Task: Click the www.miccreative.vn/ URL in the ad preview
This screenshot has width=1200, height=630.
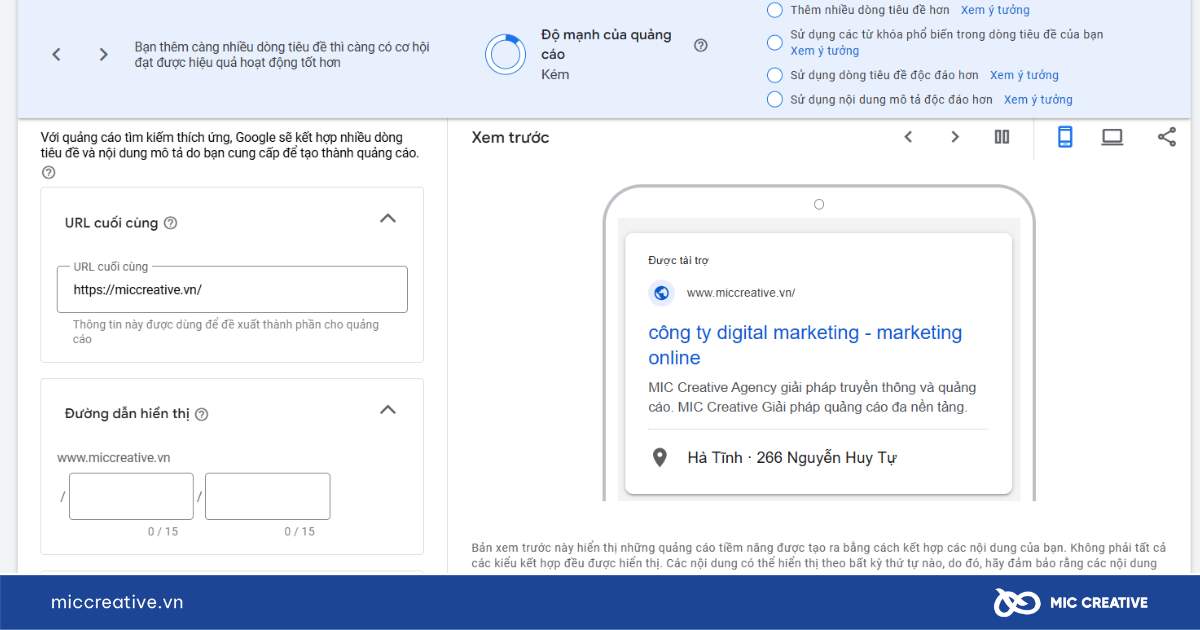Action: point(741,293)
